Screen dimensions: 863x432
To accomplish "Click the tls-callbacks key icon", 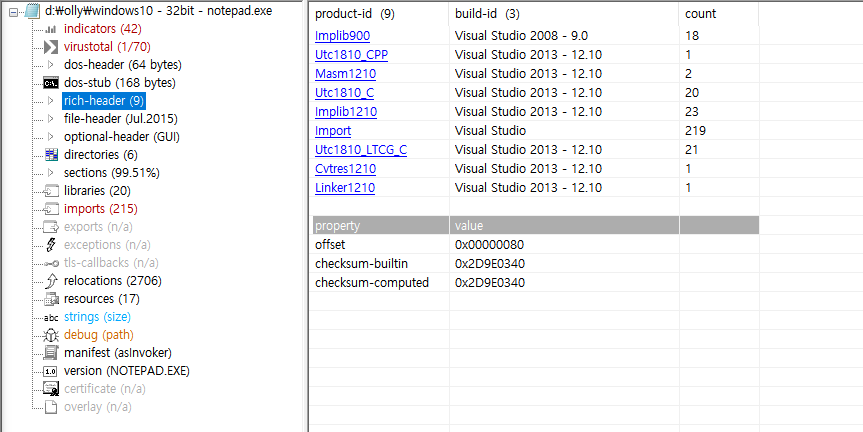I will (x=51, y=263).
